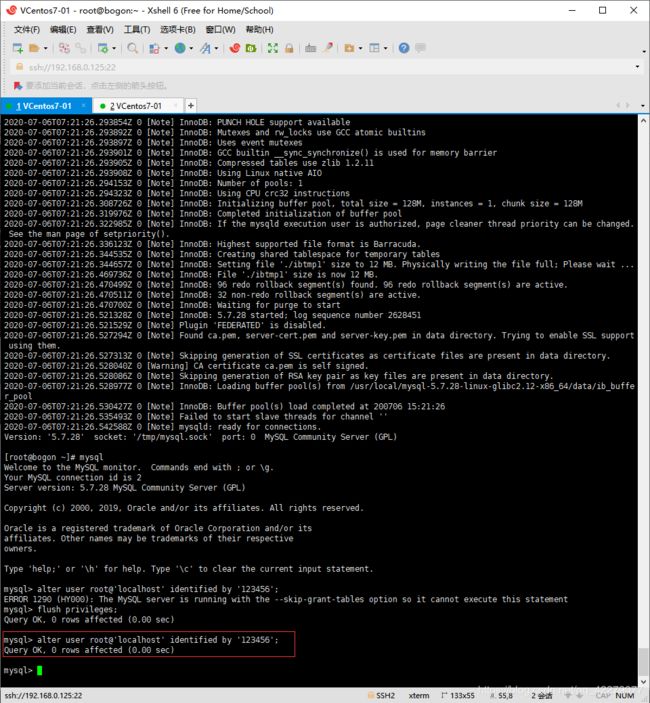Click ssh://192.168.0.125:22 in status bar
The height and width of the screenshot is (703, 650).
click(43, 696)
